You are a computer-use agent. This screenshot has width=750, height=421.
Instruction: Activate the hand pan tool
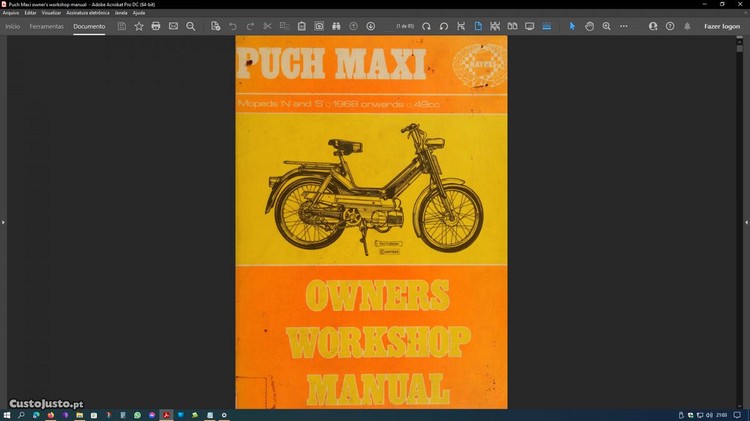point(589,26)
